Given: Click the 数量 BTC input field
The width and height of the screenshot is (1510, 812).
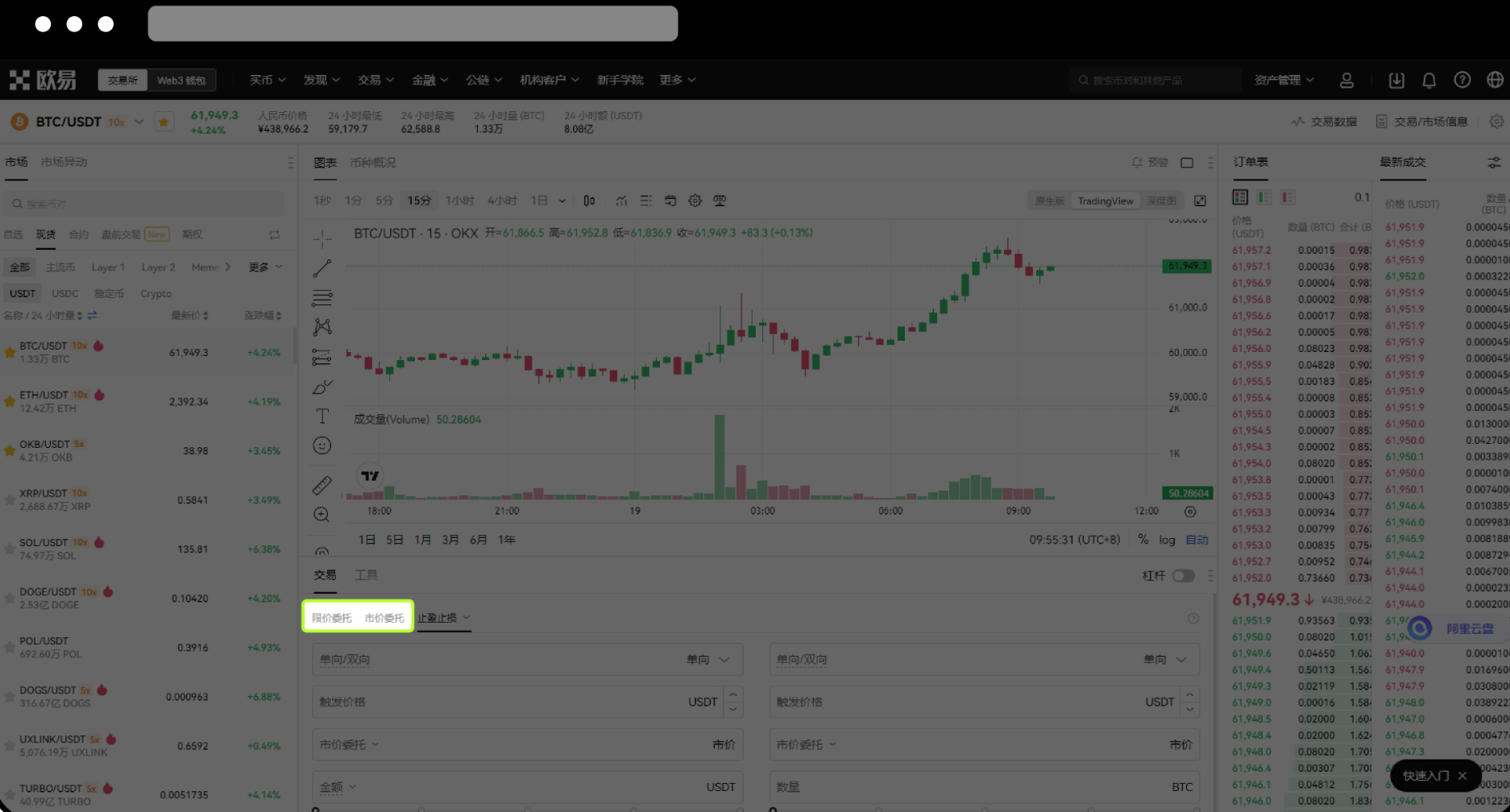Looking at the screenshot, I should [984, 787].
